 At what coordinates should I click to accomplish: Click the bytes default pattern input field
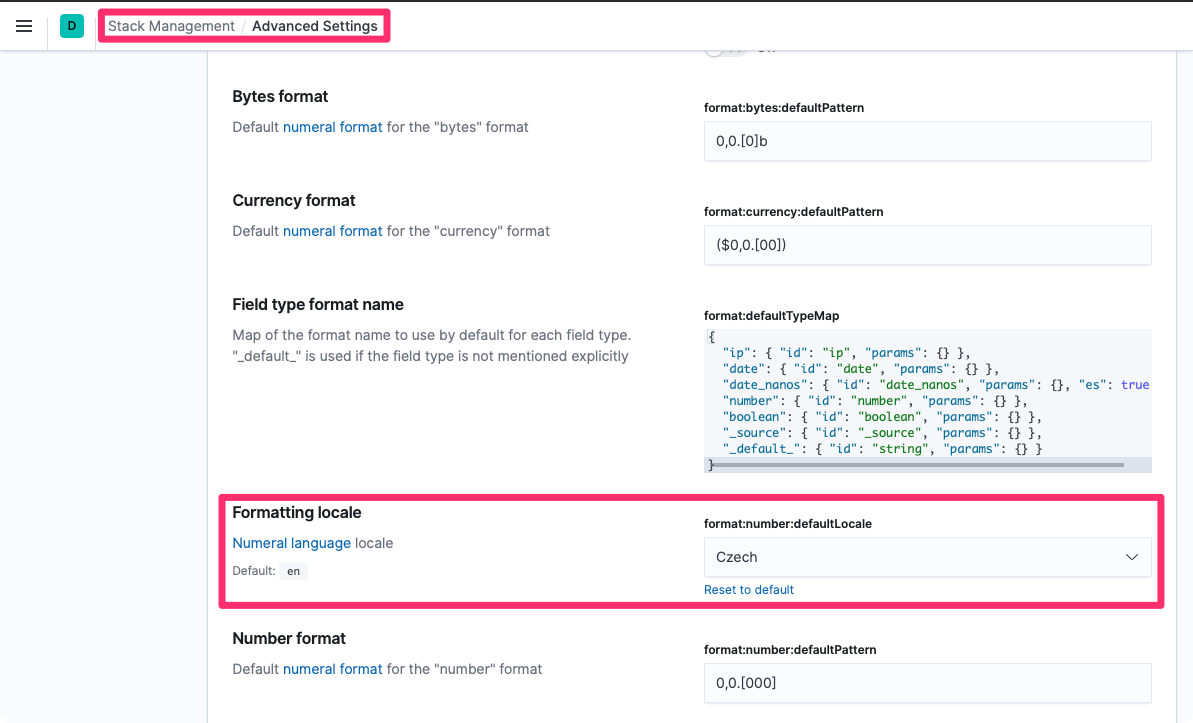(926, 141)
